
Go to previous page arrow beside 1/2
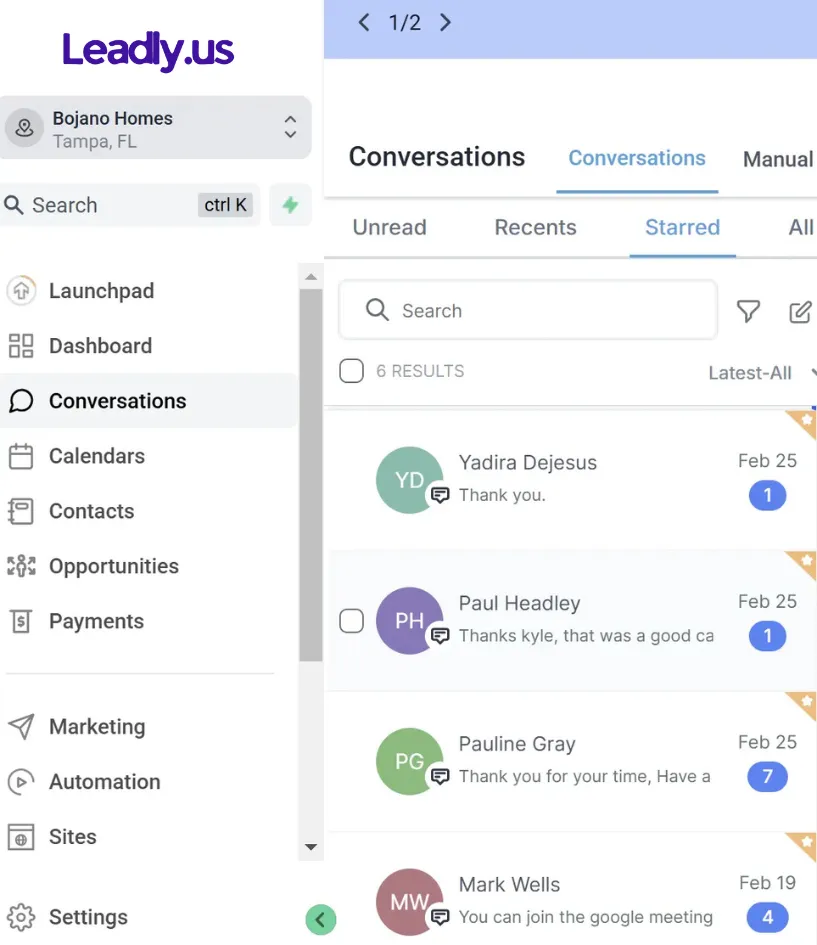(x=364, y=23)
